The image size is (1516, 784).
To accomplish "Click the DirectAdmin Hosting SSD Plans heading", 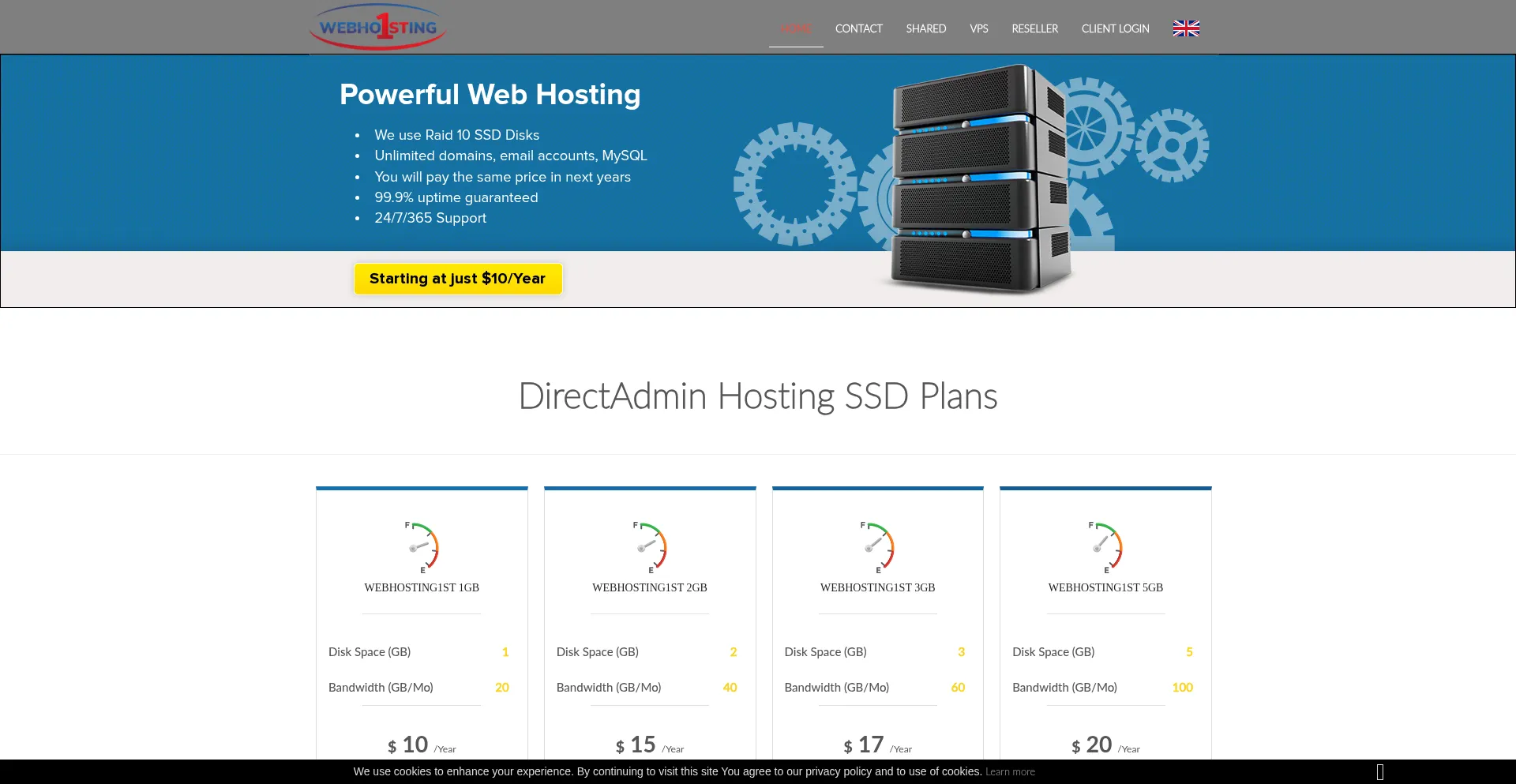I will [x=758, y=396].
